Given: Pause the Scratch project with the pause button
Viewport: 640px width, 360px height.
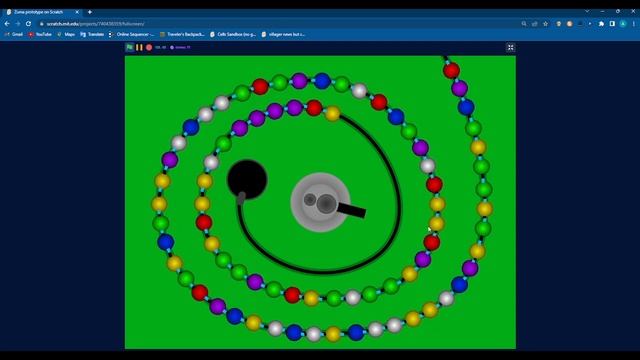Looking at the screenshot, I should [x=139, y=47].
